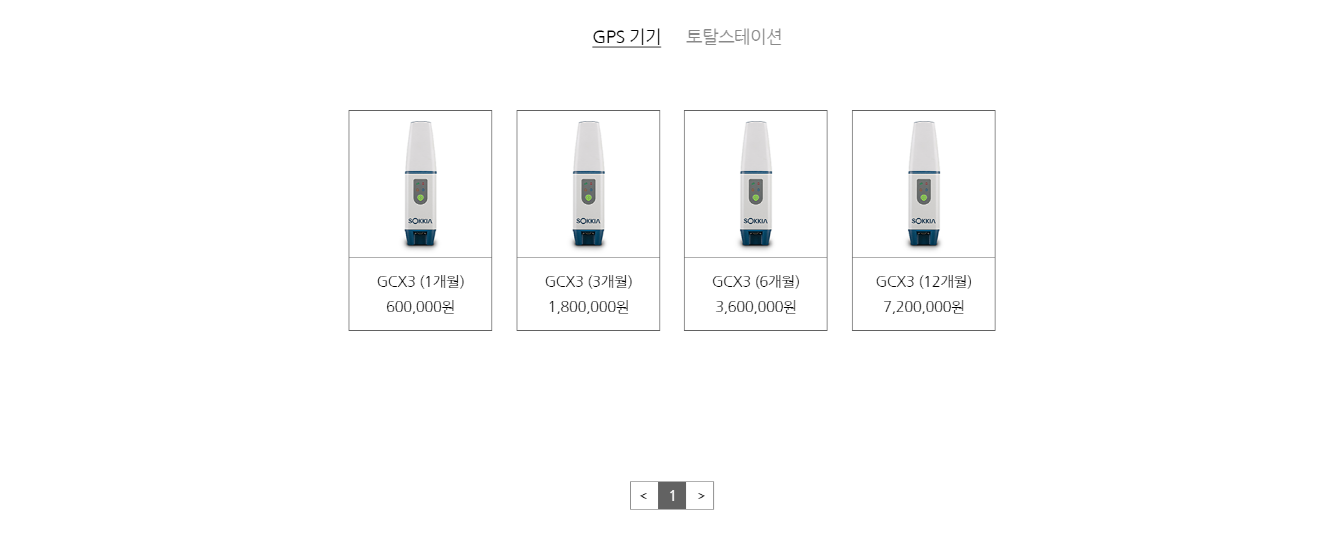Open the GCX3 (12개월) product image
The height and width of the screenshot is (538, 1344).
[x=924, y=184]
